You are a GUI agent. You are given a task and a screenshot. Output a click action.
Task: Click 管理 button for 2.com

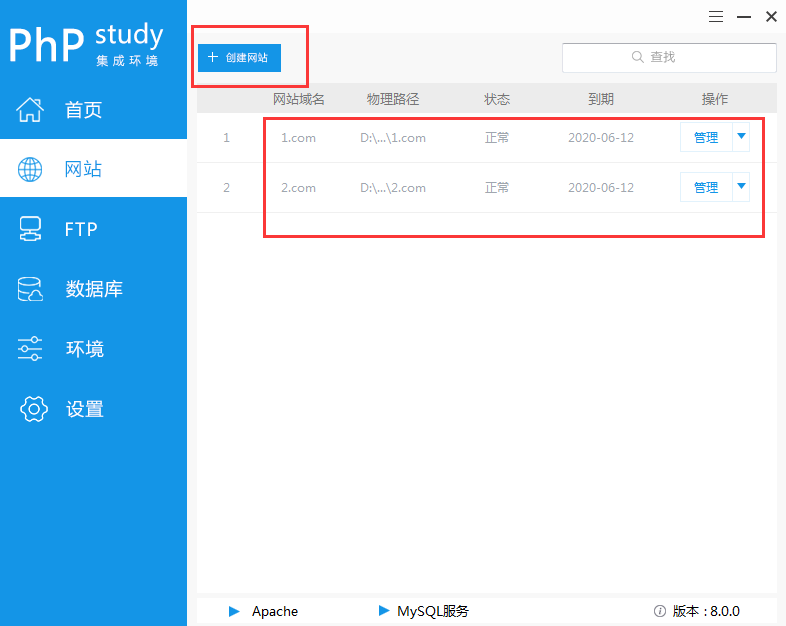pyautogui.click(x=706, y=187)
